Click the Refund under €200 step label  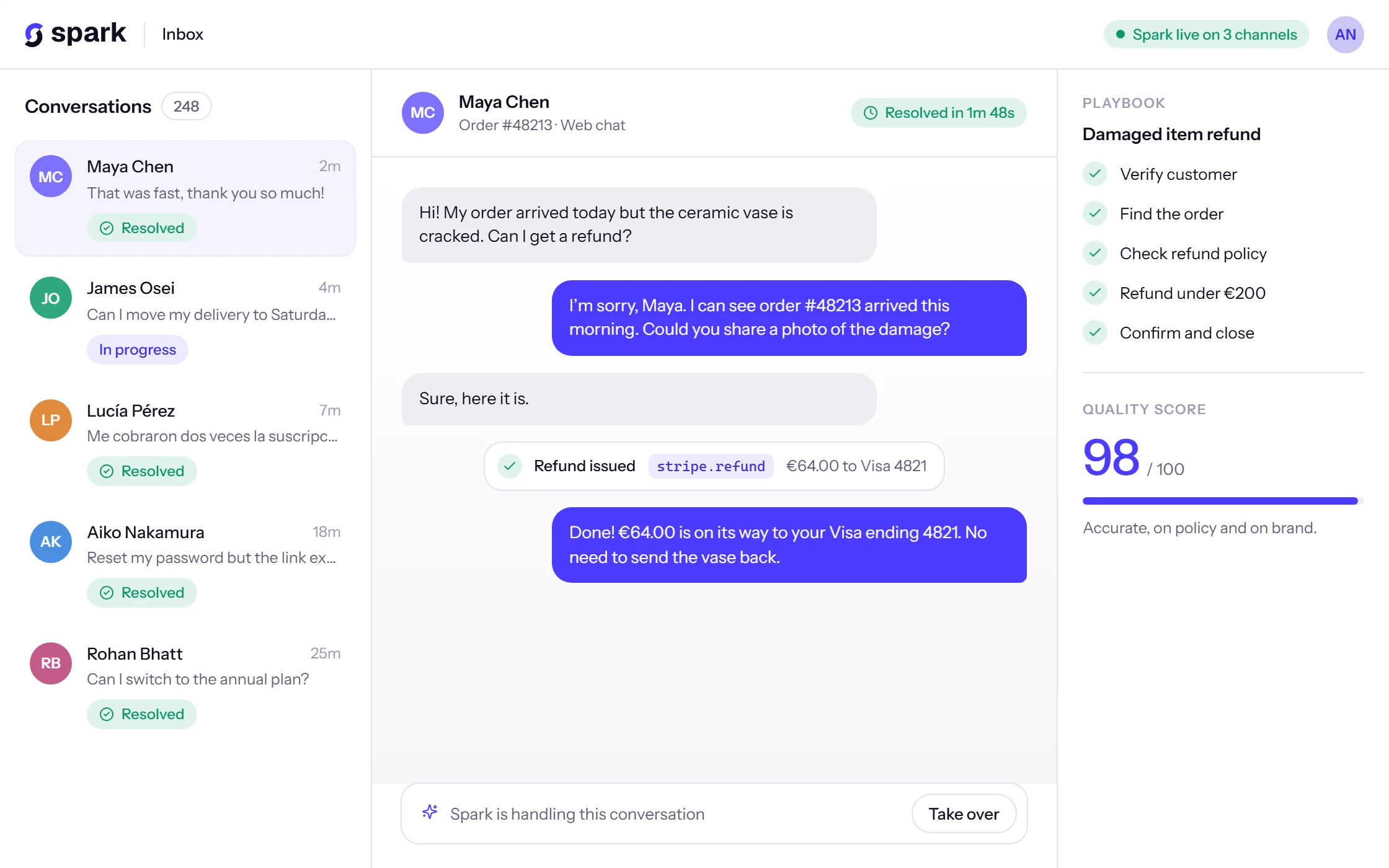(x=1192, y=293)
